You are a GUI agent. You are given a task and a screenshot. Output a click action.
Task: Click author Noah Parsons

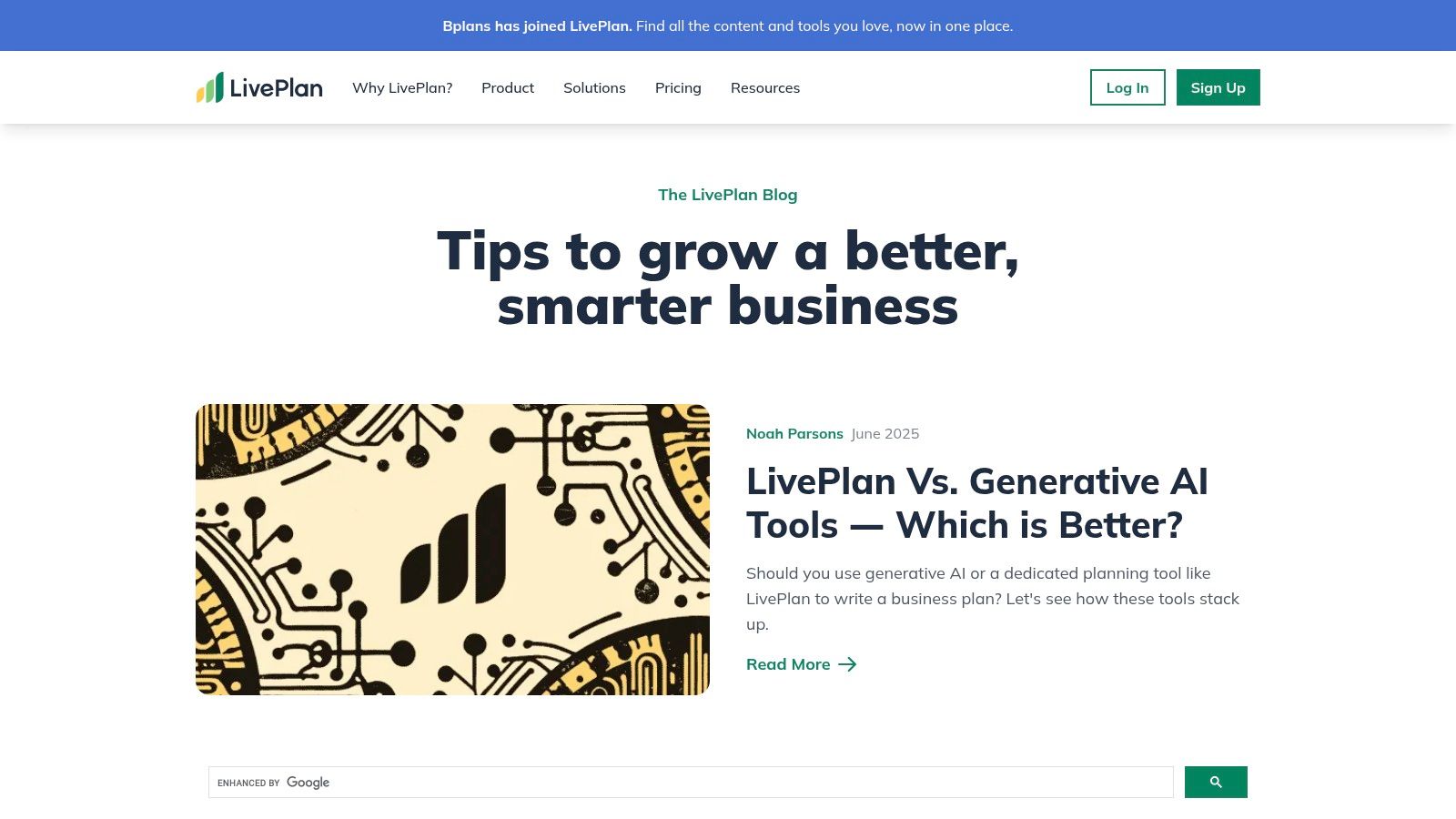pyautogui.click(x=794, y=434)
